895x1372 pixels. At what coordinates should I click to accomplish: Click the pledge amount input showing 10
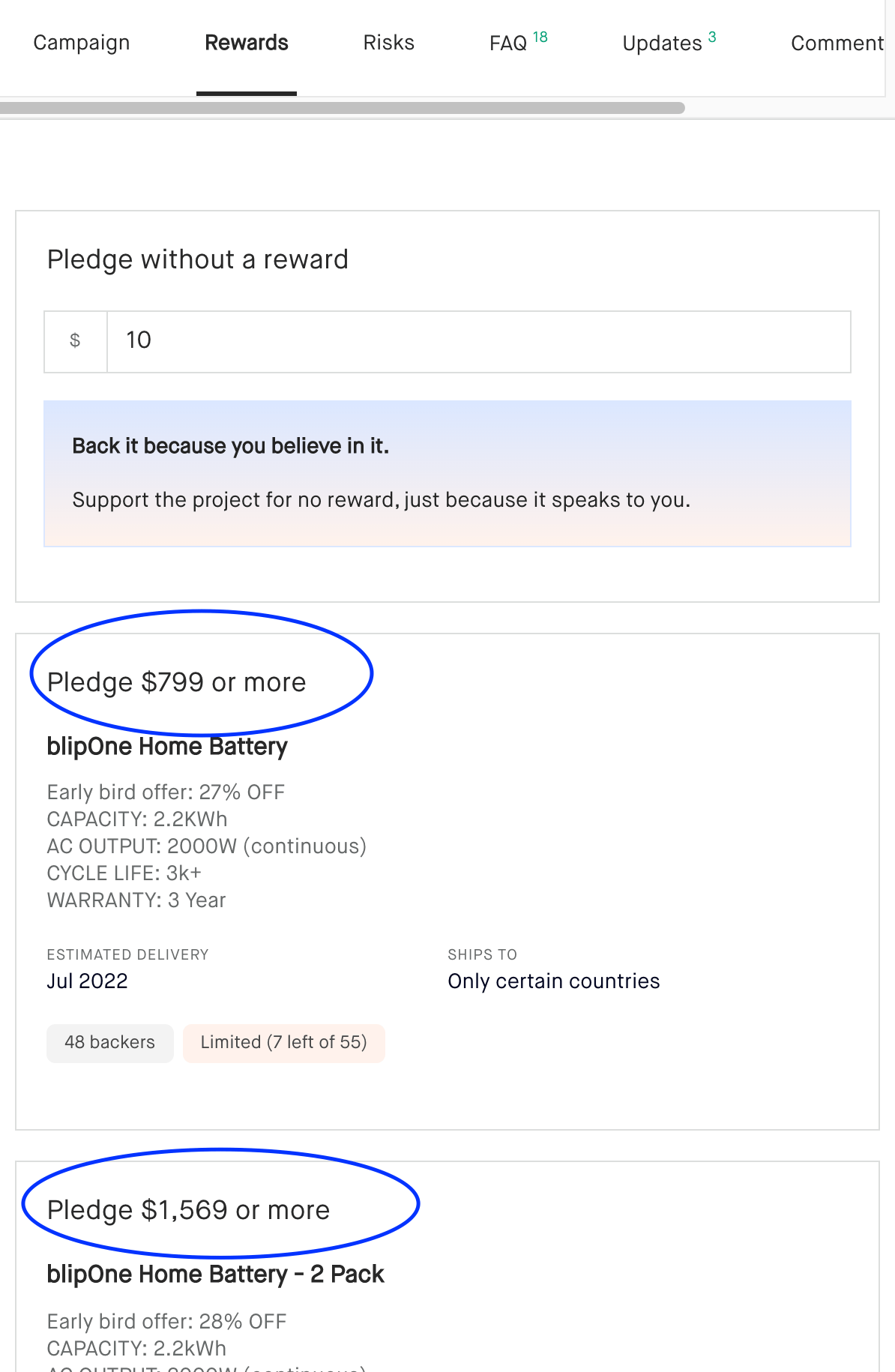(x=478, y=341)
